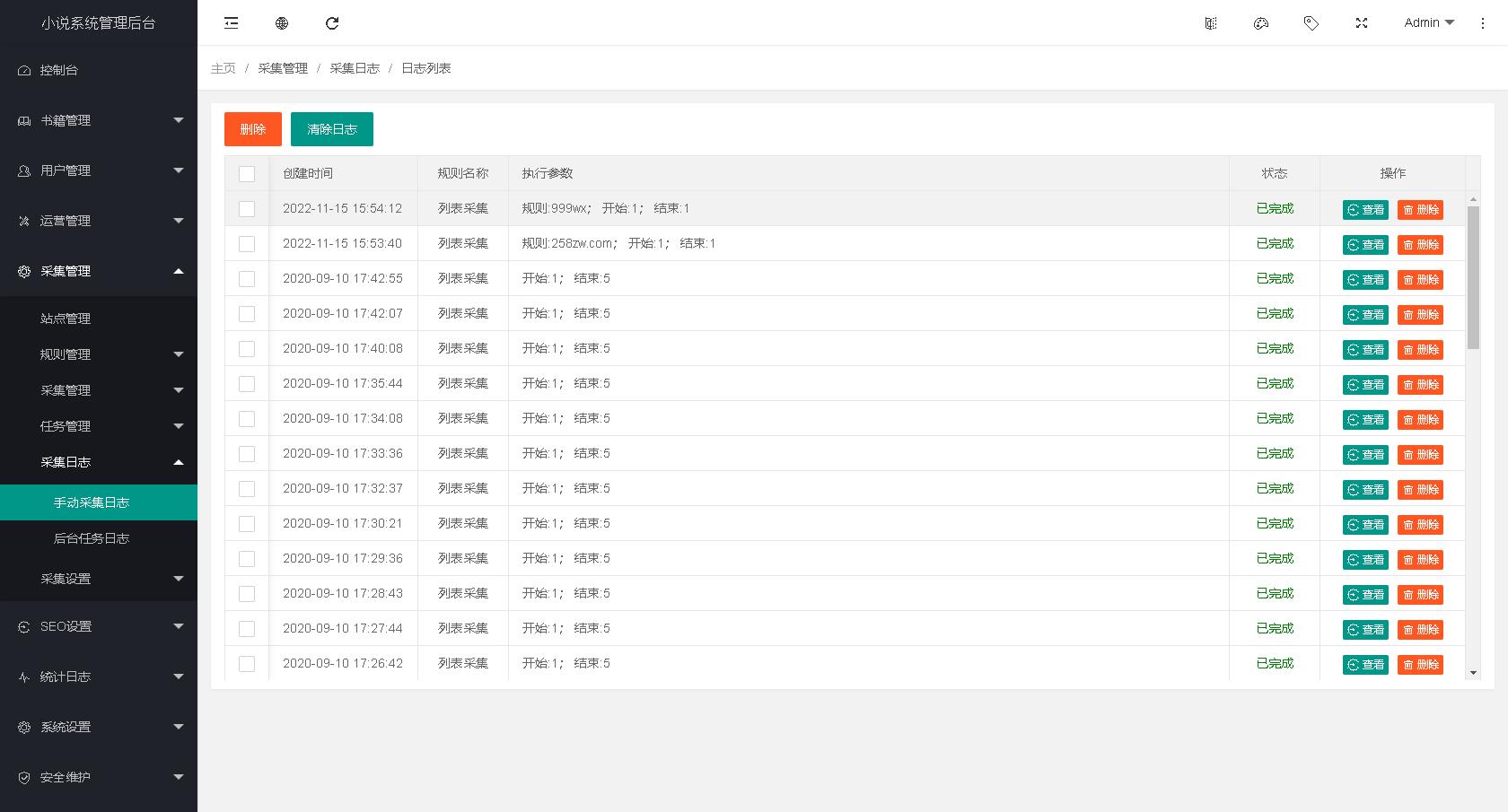Check the select-all checkbox in table header
The width and height of the screenshot is (1508, 812).
247,174
